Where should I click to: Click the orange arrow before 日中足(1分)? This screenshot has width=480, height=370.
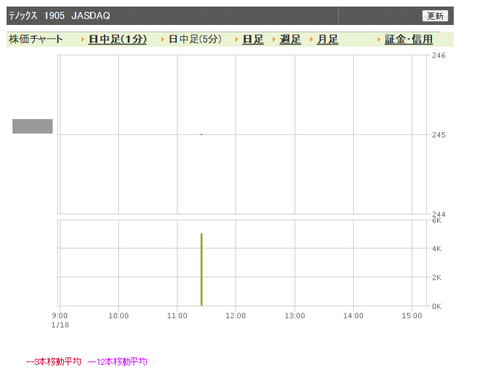tap(82, 40)
